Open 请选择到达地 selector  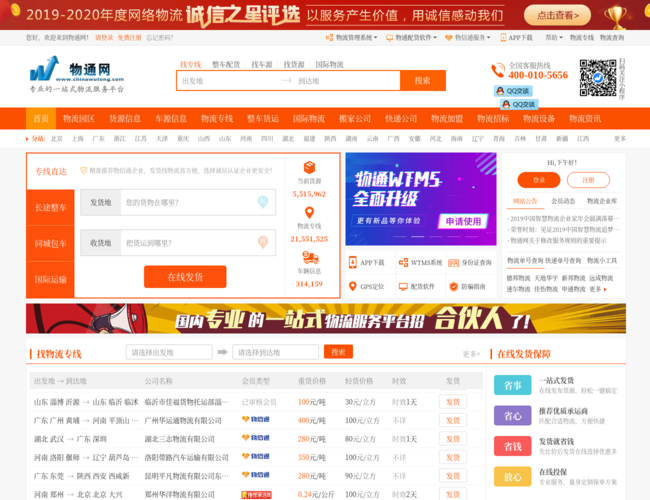(275, 352)
